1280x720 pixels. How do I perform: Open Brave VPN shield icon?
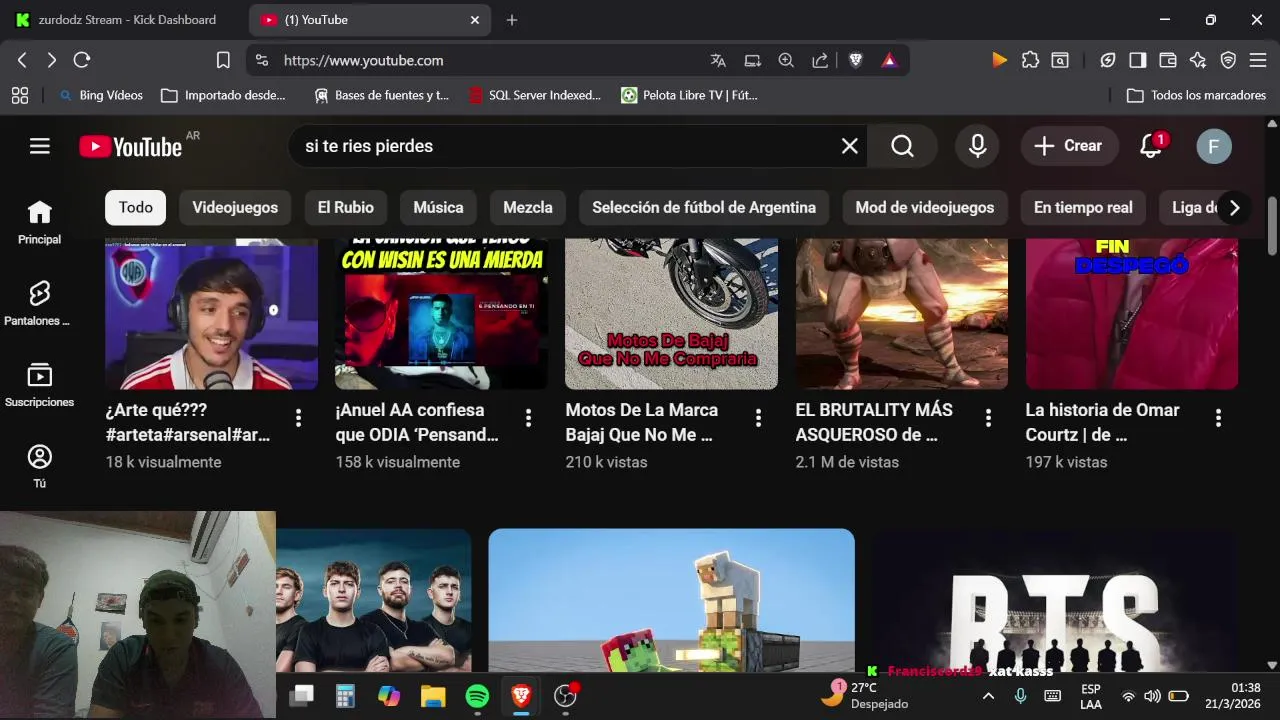click(1228, 60)
